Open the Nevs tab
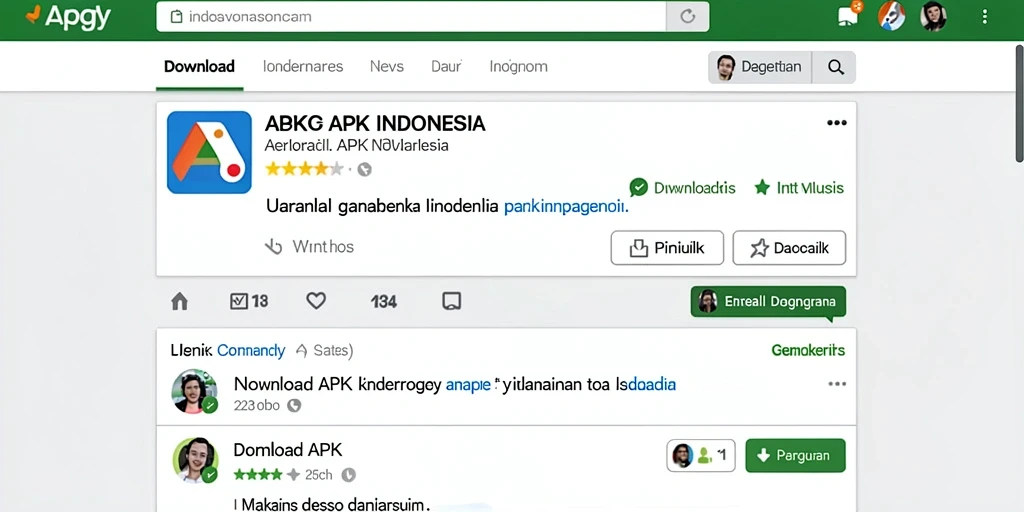Image resolution: width=1024 pixels, height=512 pixels. (x=387, y=66)
